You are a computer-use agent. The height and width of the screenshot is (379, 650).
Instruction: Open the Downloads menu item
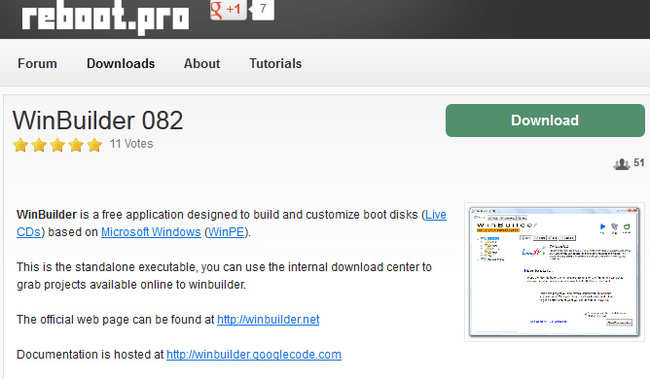[121, 63]
